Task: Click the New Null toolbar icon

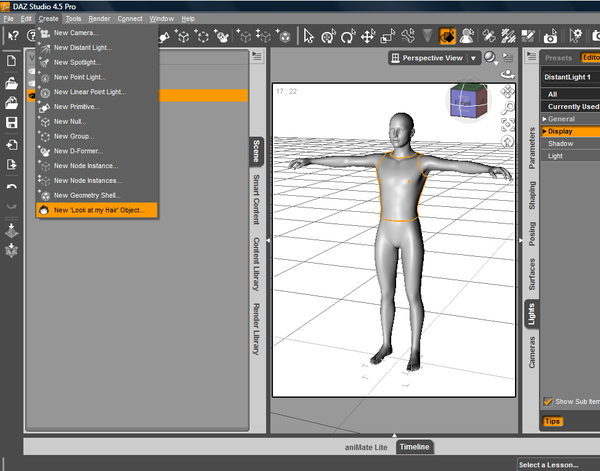Action: click(x=182, y=36)
